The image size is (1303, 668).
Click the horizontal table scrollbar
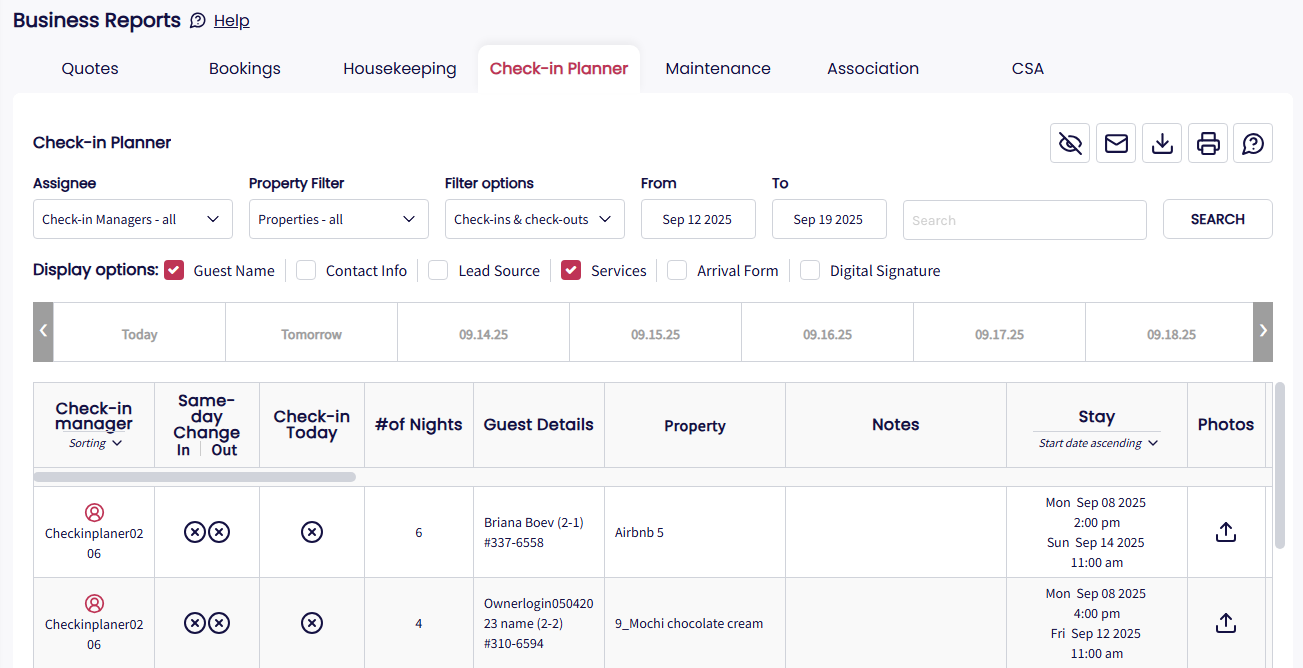[195, 477]
